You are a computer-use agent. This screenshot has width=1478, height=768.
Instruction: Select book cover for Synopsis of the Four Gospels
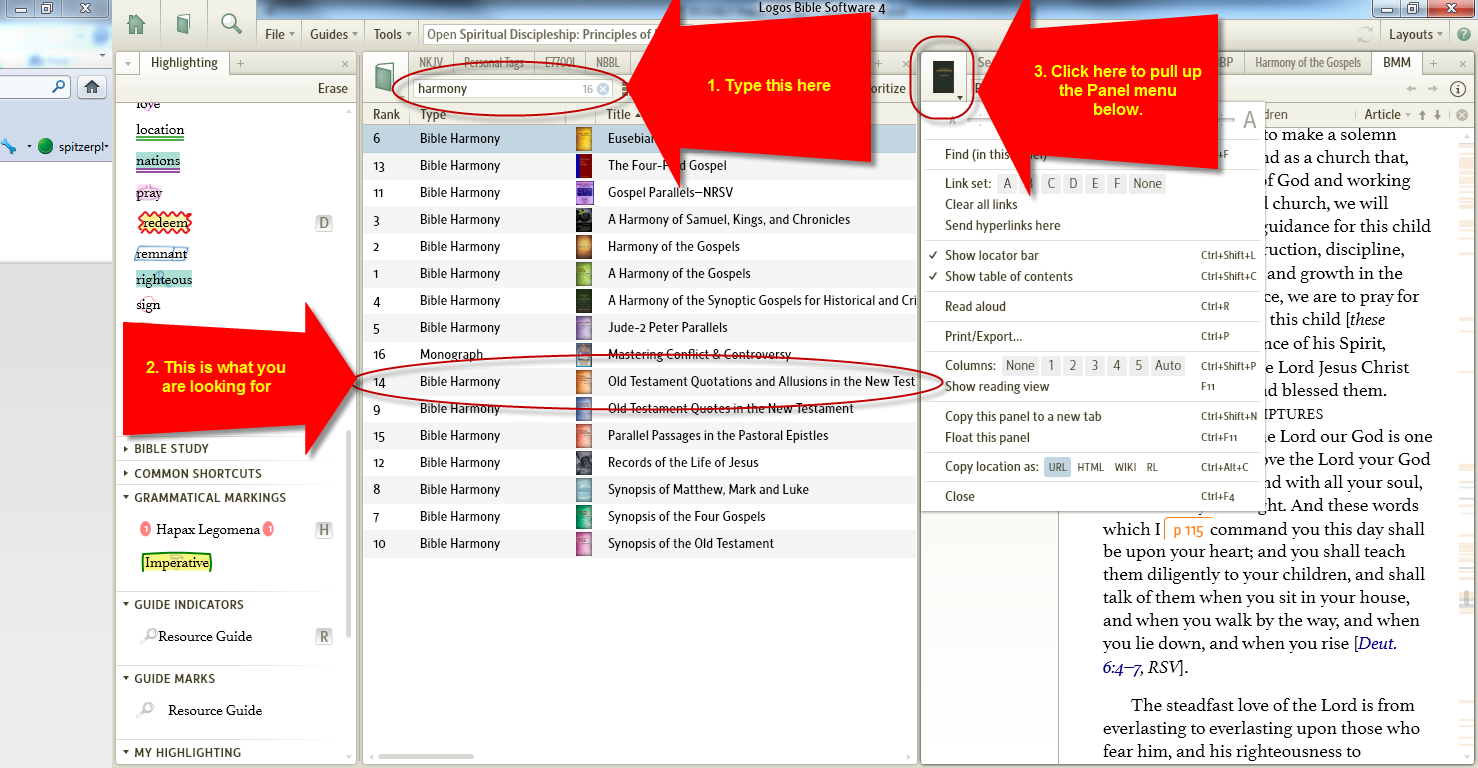[x=584, y=516]
